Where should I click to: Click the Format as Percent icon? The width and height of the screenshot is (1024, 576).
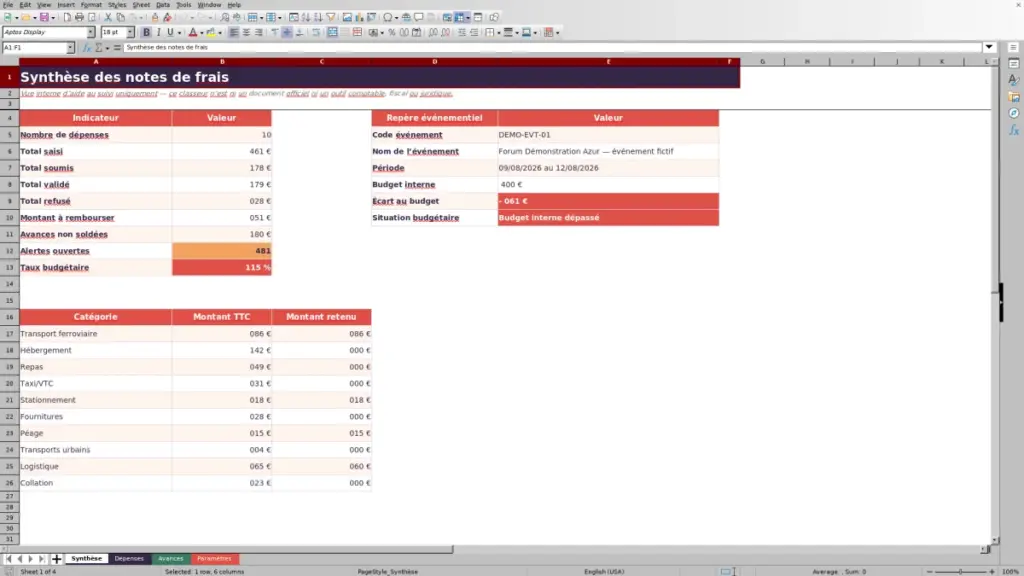click(392, 33)
